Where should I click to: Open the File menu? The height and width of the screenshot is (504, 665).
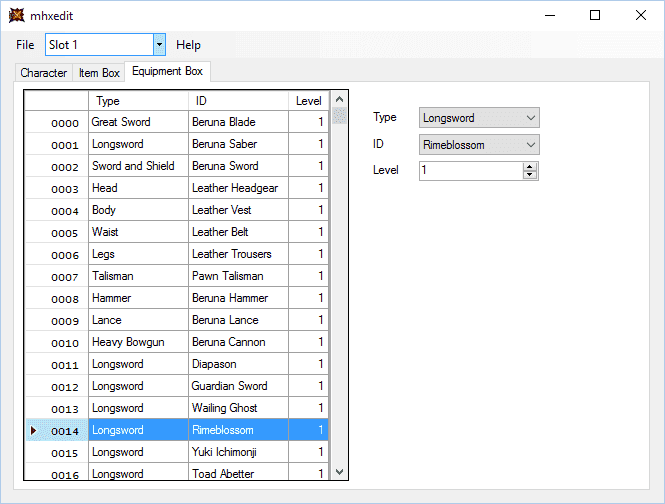click(25, 45)
